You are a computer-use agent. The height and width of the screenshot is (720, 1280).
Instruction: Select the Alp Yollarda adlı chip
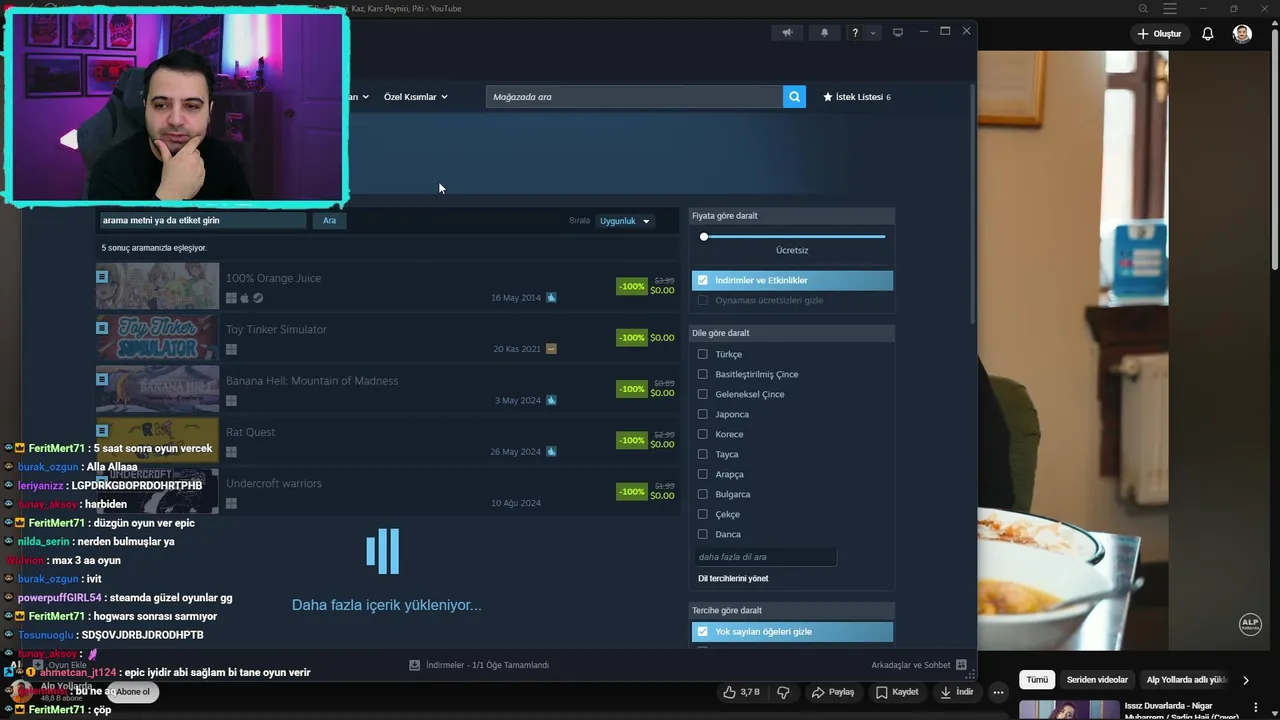coord(1185,680)
